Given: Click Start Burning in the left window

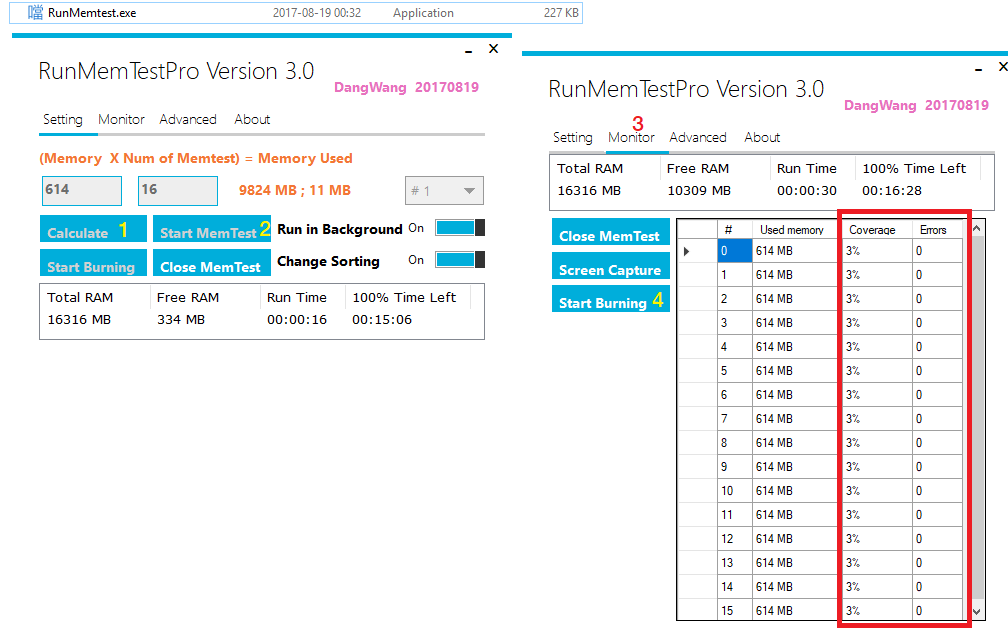Looking at the screenshot, I should coord(93,263).
